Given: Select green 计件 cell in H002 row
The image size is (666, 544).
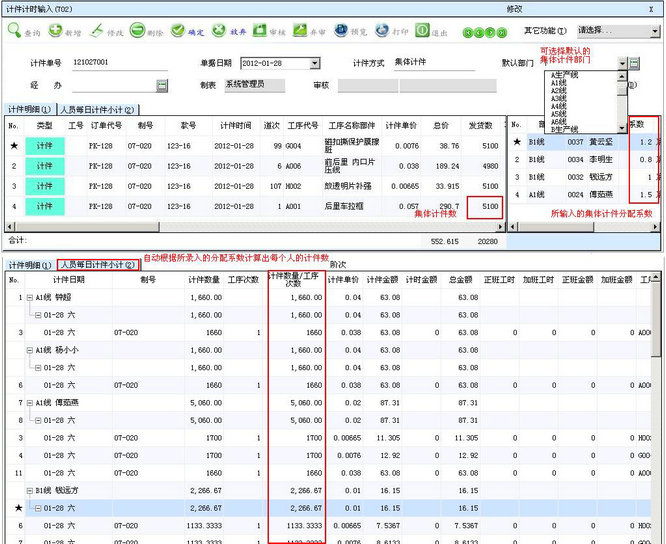Looking at the screenshot, I should pyautogui.click(x=45, y=186).
